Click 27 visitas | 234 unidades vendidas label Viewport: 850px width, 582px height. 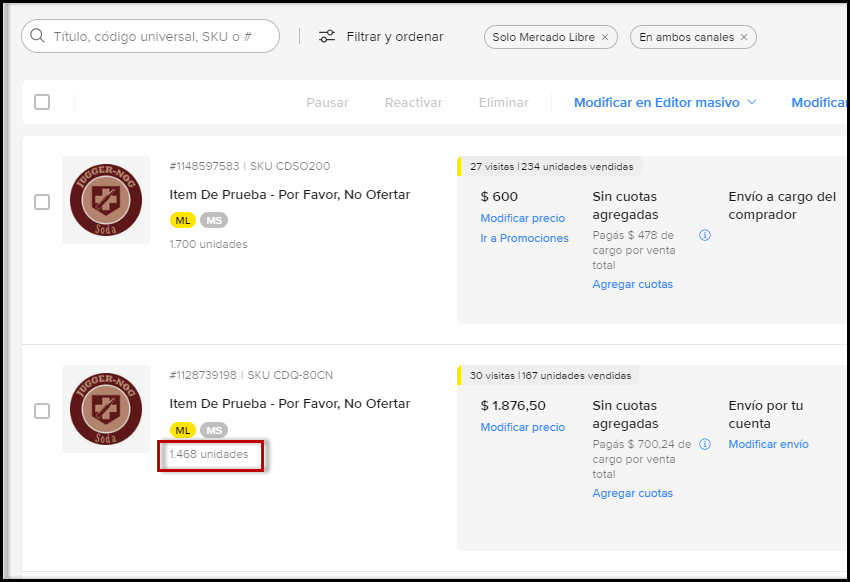tap(551, 166)
